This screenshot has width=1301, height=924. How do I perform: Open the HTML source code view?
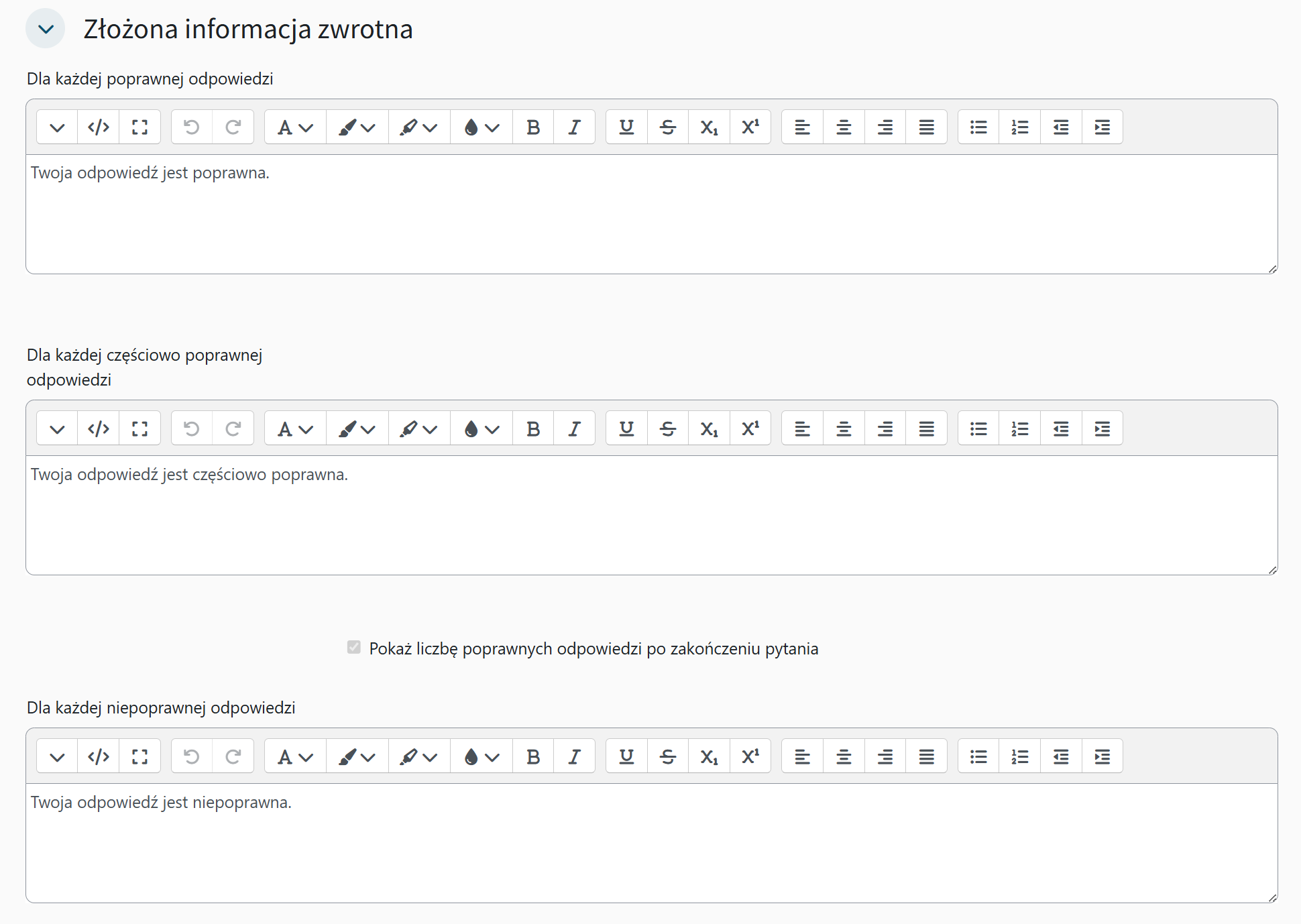click(x=98, y=126)
